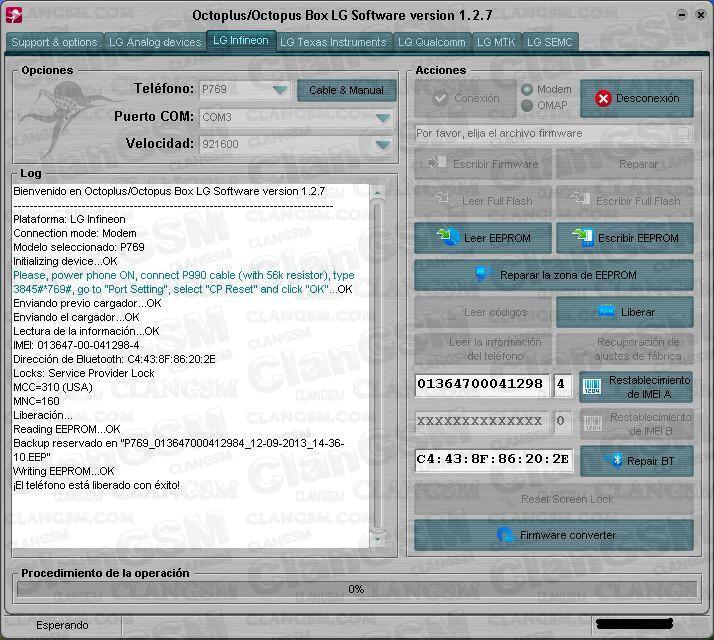Click Recuperación de ajustes de fábrica
Viewport: 714px width, 640px height.
point(625,349)
